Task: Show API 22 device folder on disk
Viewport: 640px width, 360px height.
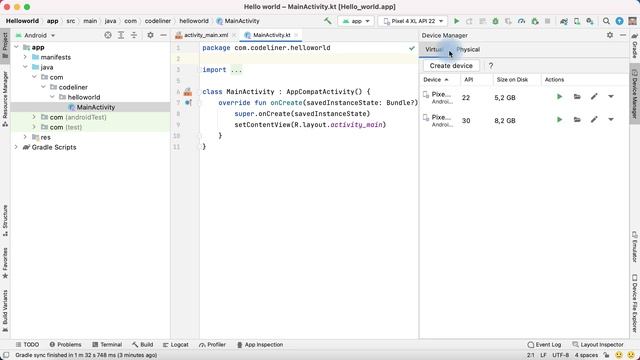Action: click(x=577, y=97)
